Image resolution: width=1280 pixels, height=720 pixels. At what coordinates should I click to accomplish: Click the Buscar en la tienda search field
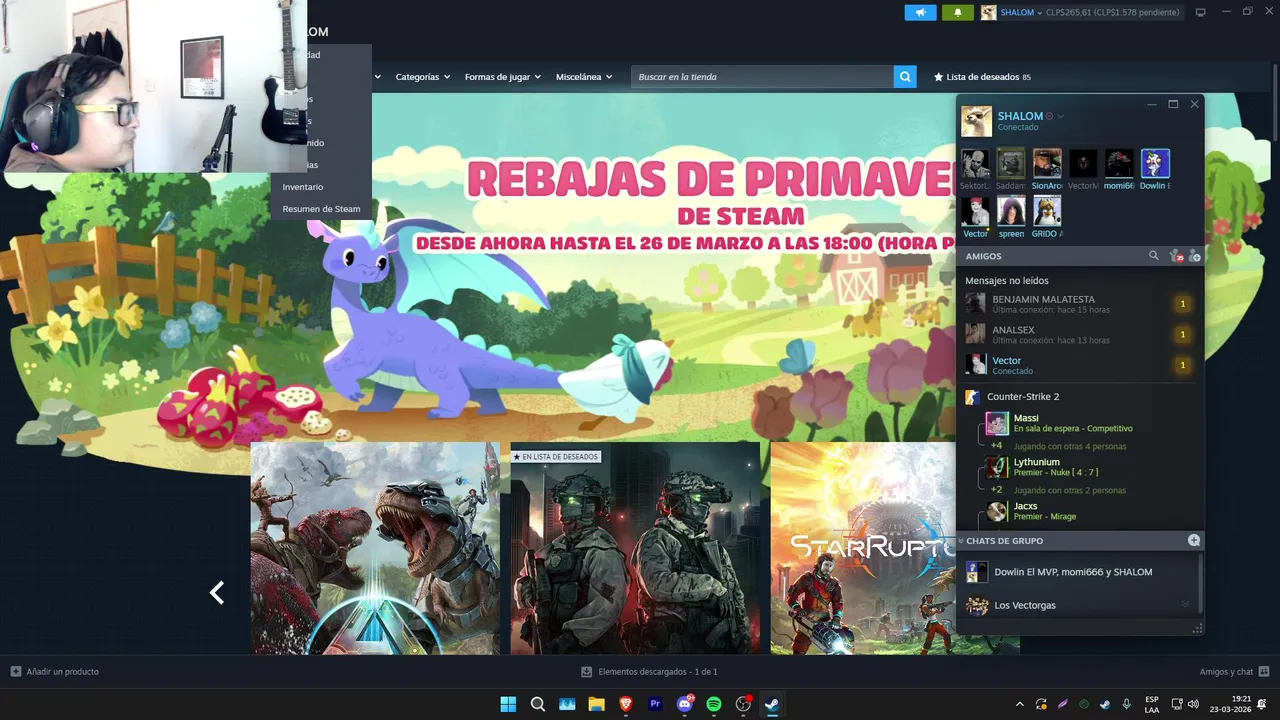(x=763, y=77)
